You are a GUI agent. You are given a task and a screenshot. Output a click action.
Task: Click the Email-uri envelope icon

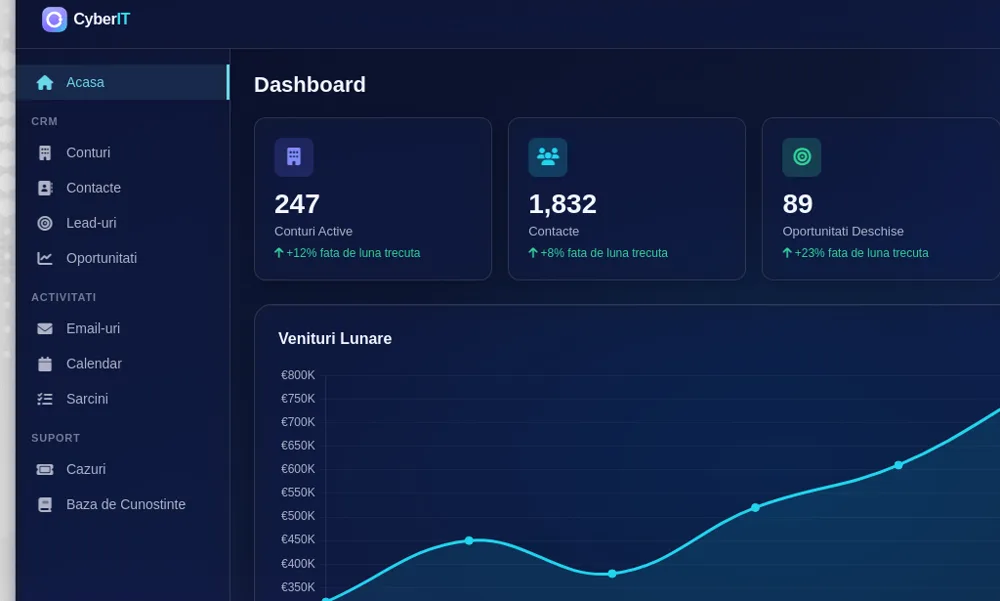click(x=45, y=329)
